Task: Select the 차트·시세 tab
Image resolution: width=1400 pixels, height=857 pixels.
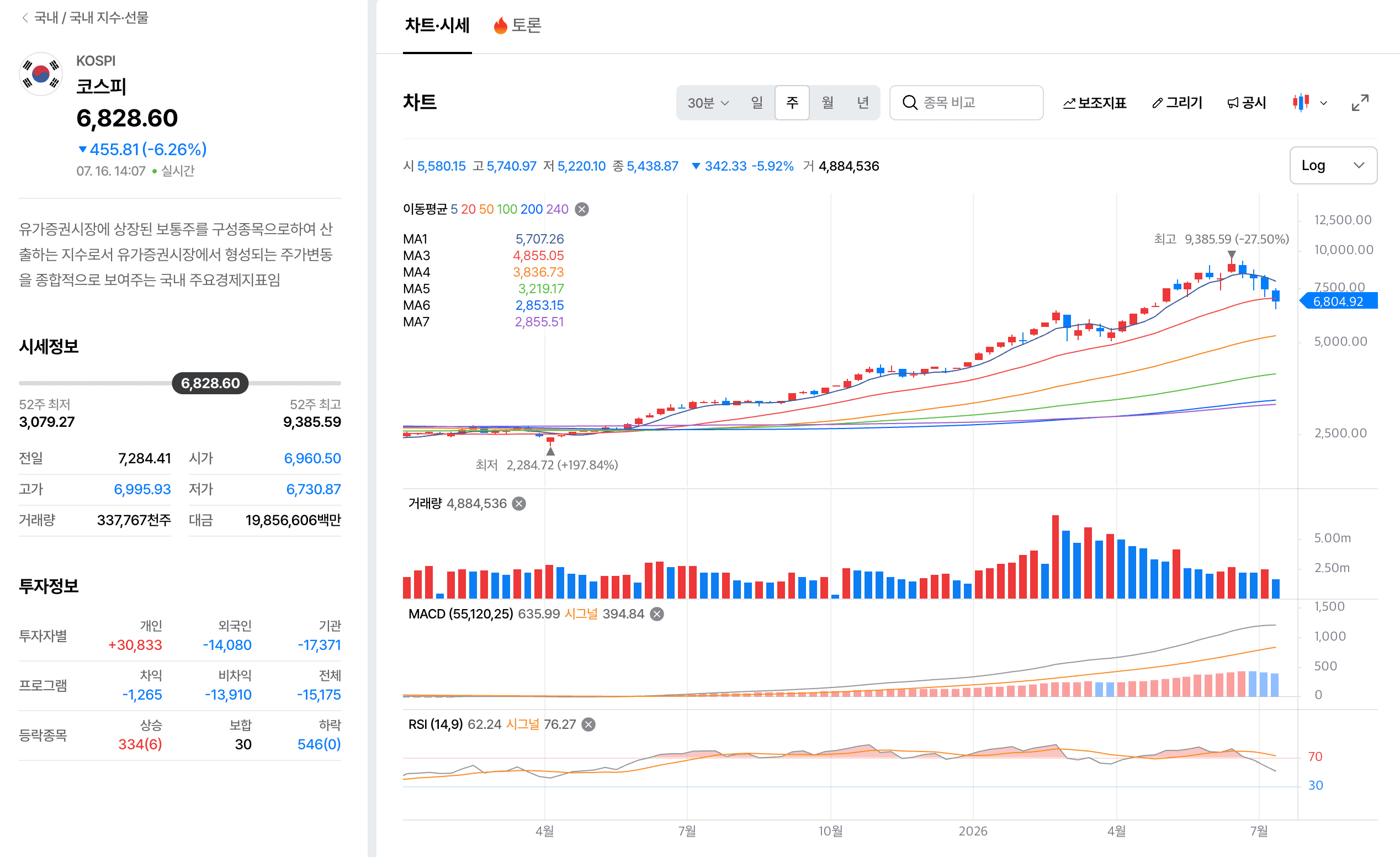Action: (437, 25)
